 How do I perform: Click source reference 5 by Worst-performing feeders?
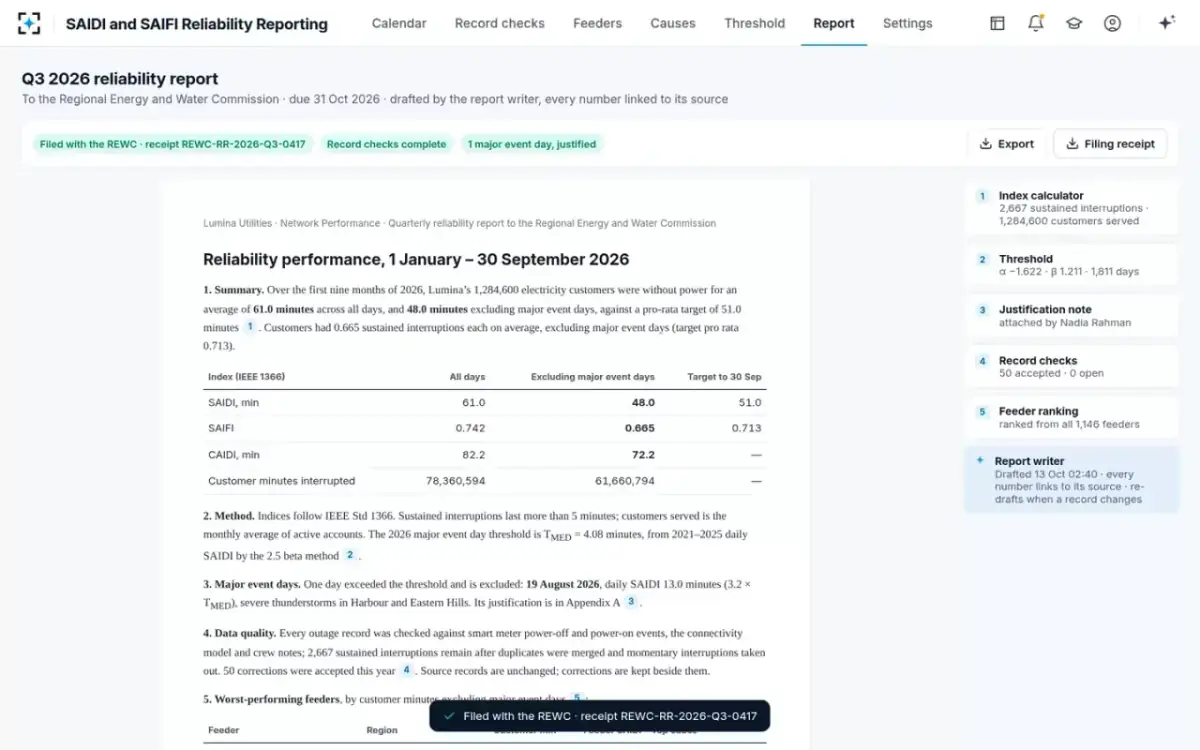577,698
